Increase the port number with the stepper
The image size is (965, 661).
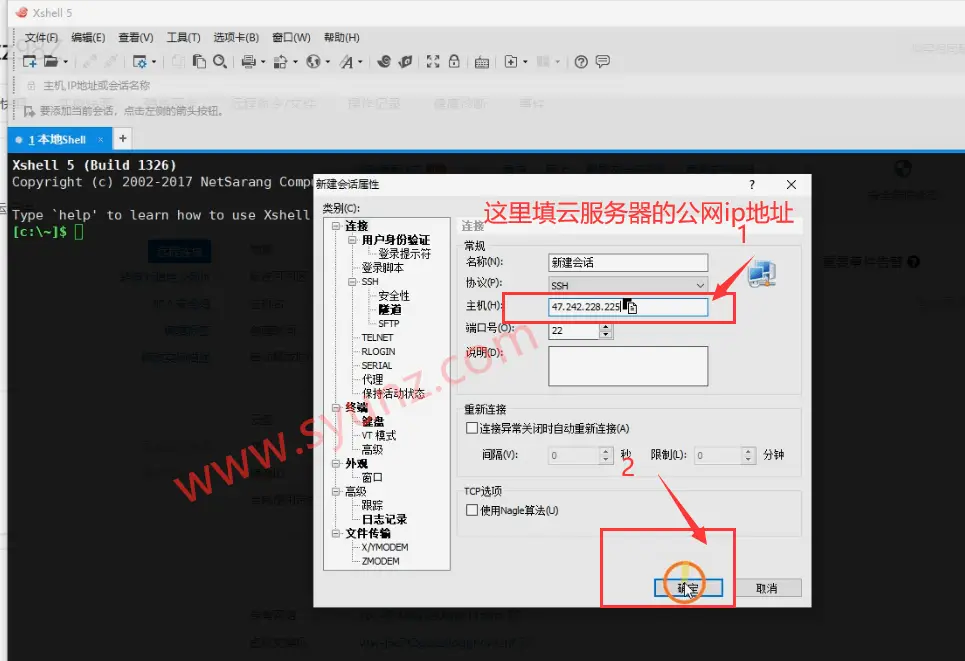pos(604,326)
